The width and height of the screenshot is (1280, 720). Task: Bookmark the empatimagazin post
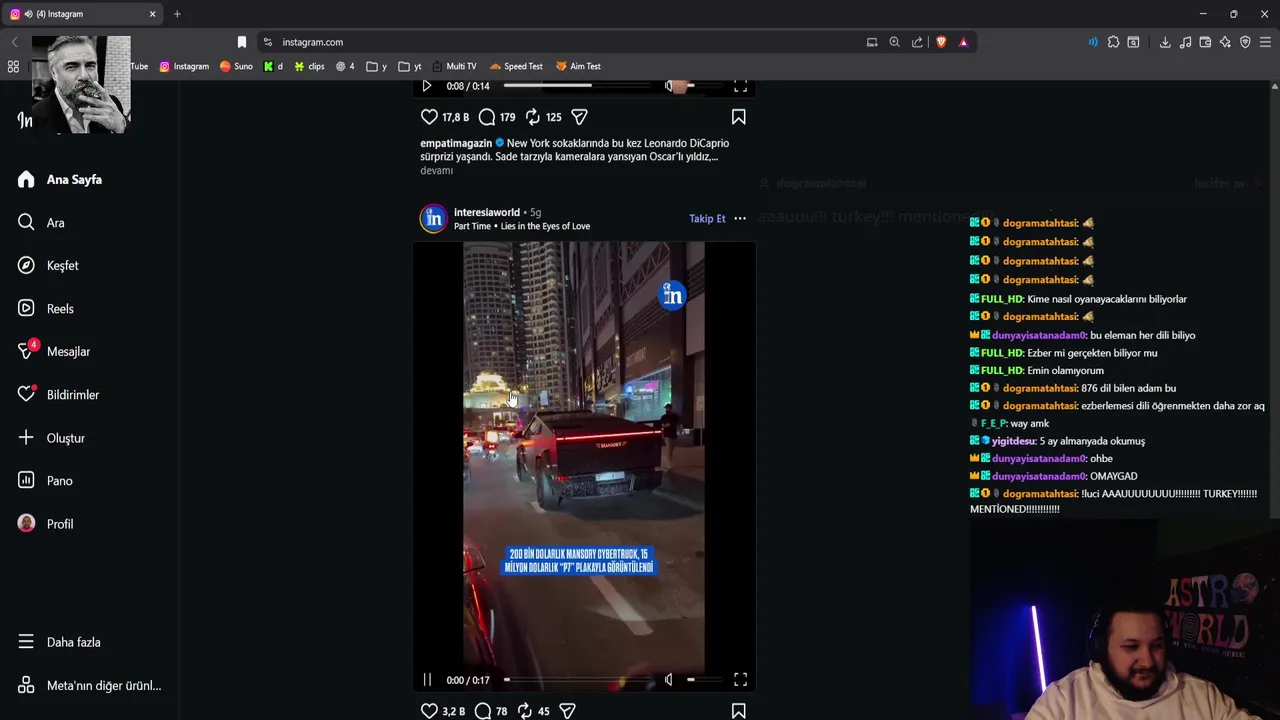[738, 117]
